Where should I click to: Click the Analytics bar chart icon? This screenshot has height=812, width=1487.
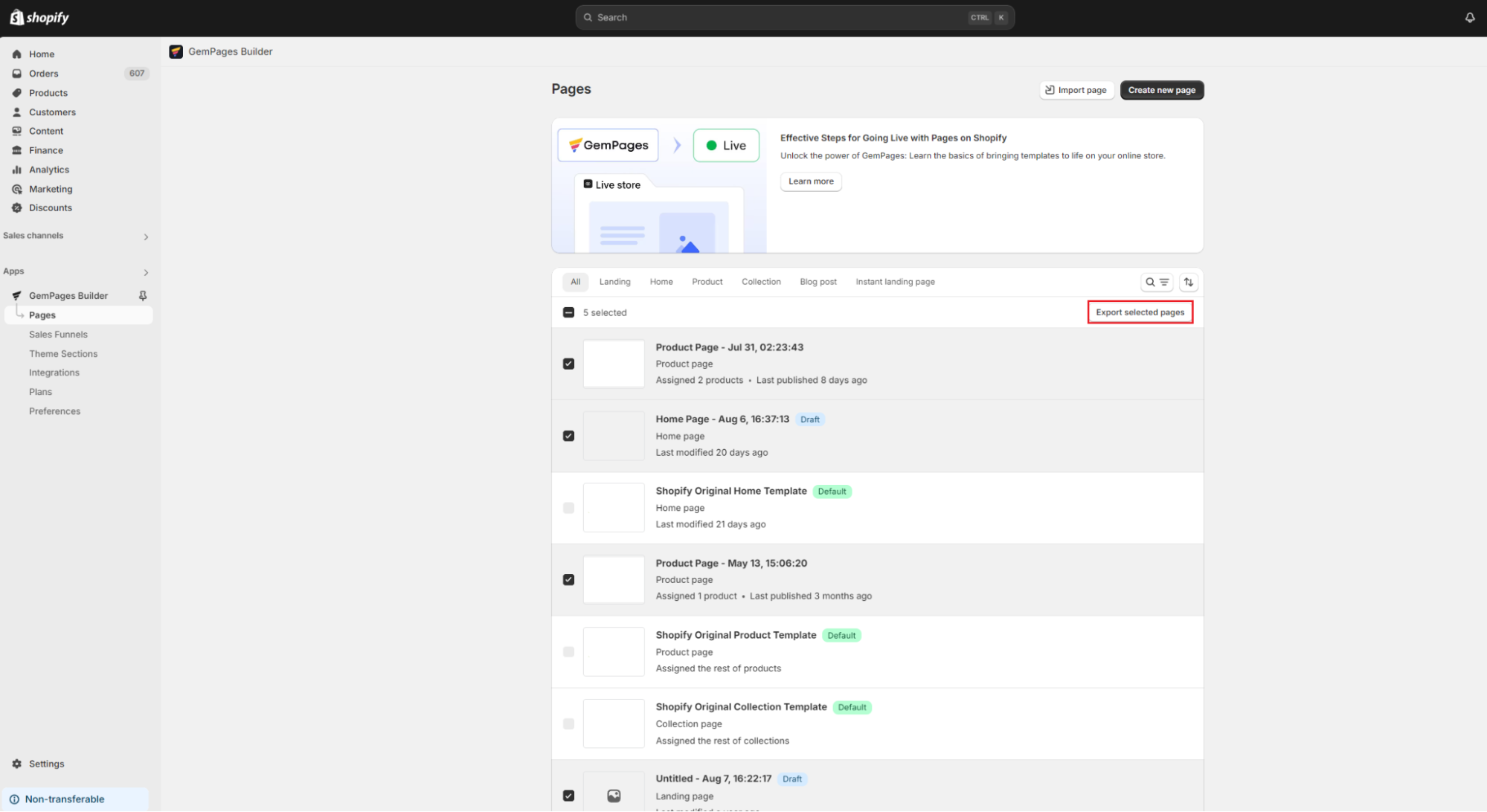[17, 170]
